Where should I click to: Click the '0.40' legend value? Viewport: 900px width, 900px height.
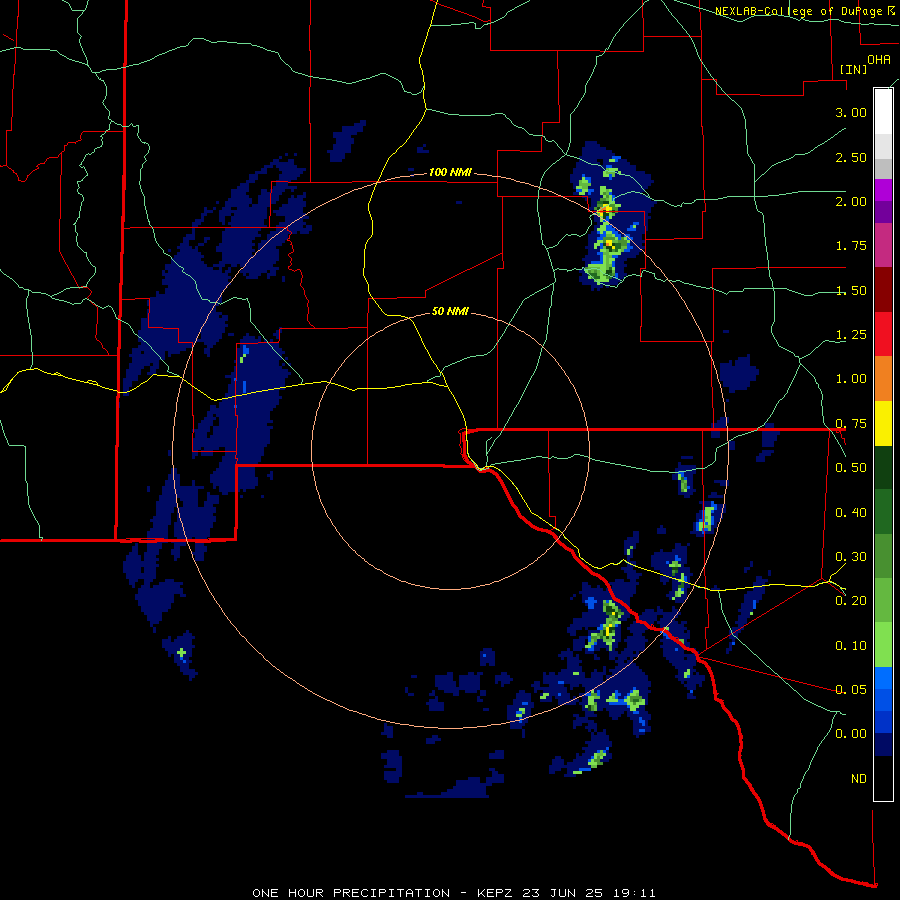coord(851,513)
